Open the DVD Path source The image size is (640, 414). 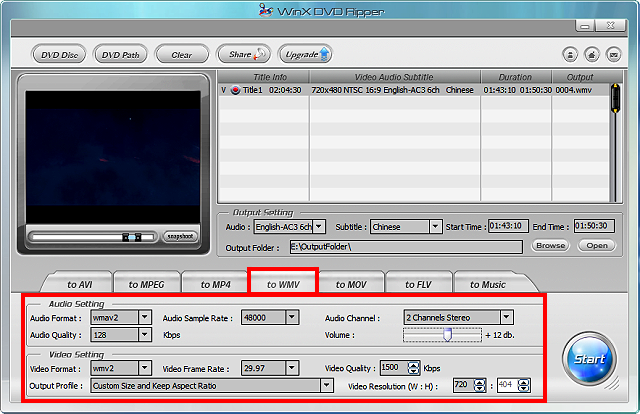click(120, 54)
